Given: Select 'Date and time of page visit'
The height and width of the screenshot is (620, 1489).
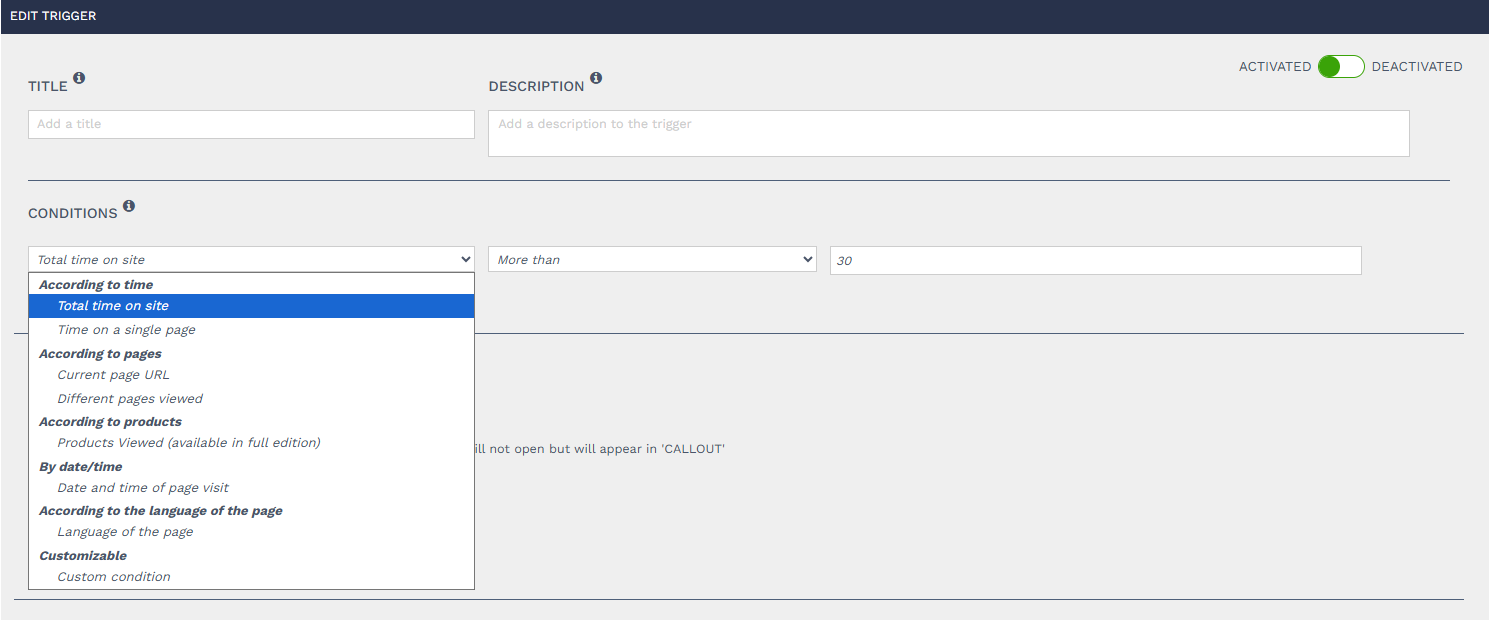Looking at the screenshot, I should pyautogui.click(x=143, y=488).
